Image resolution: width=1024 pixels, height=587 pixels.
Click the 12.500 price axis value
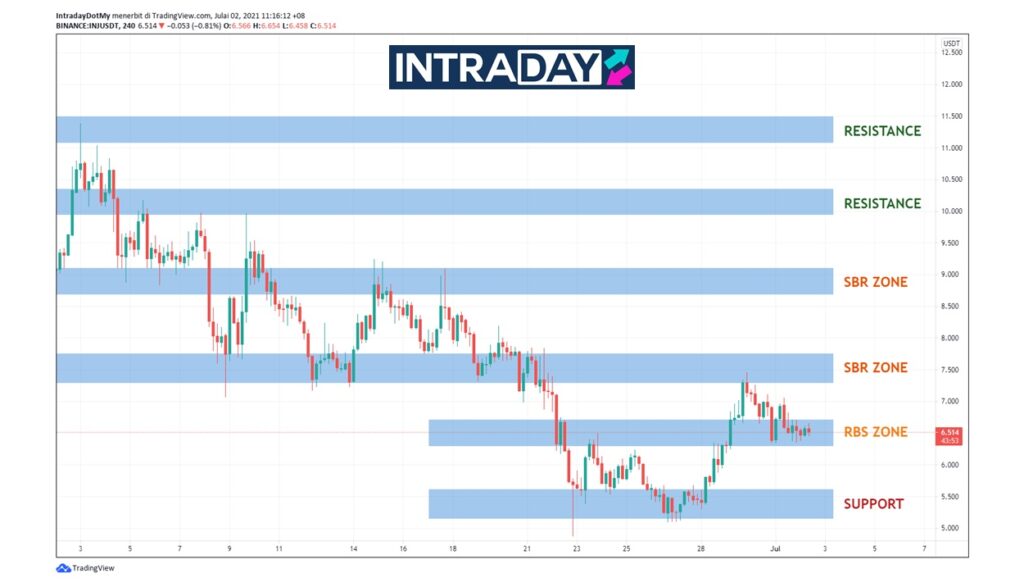click(x=951, y=53)
